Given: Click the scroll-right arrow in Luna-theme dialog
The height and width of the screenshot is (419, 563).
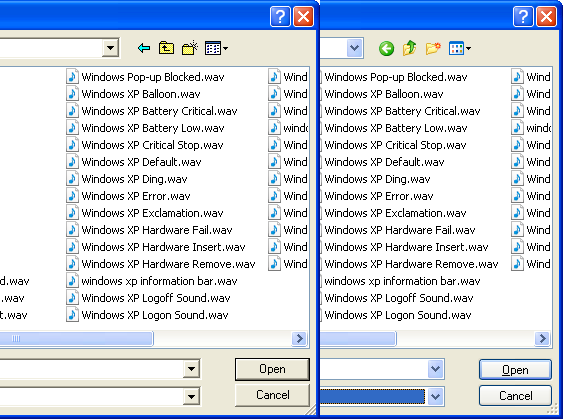Looking at the screenshot, I should point(542,338).
